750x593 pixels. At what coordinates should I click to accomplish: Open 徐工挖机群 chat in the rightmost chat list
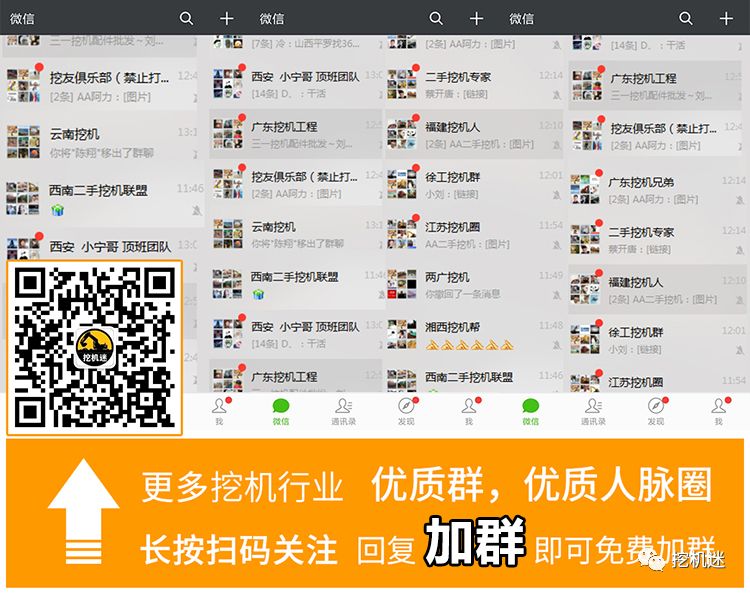[x=657, y=340]
